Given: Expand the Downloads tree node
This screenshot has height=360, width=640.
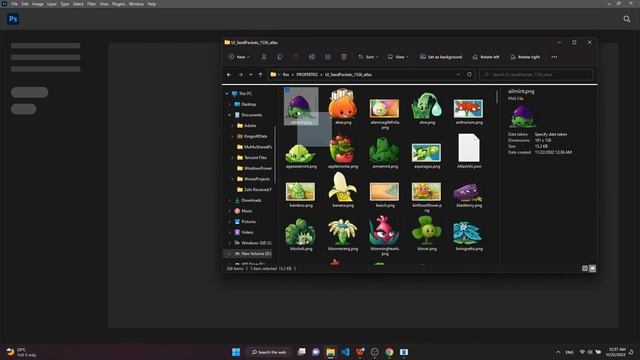Looking at the screenshot, I should click(229, 200).
